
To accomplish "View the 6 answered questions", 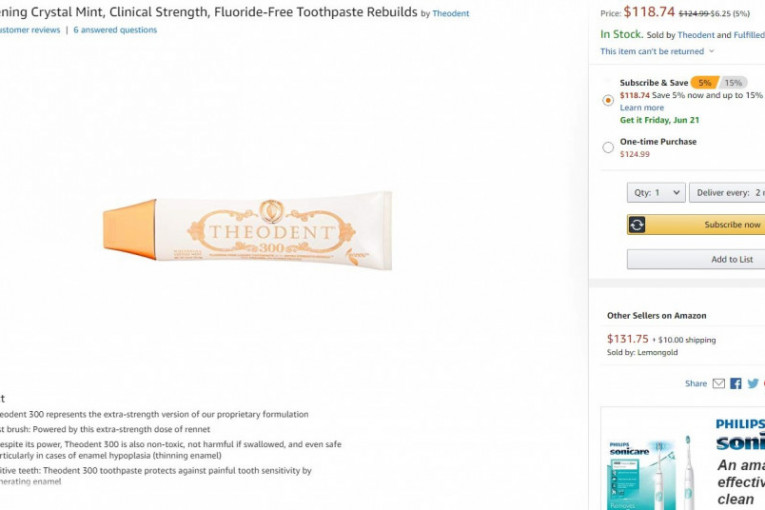I will tap(115, 30).
